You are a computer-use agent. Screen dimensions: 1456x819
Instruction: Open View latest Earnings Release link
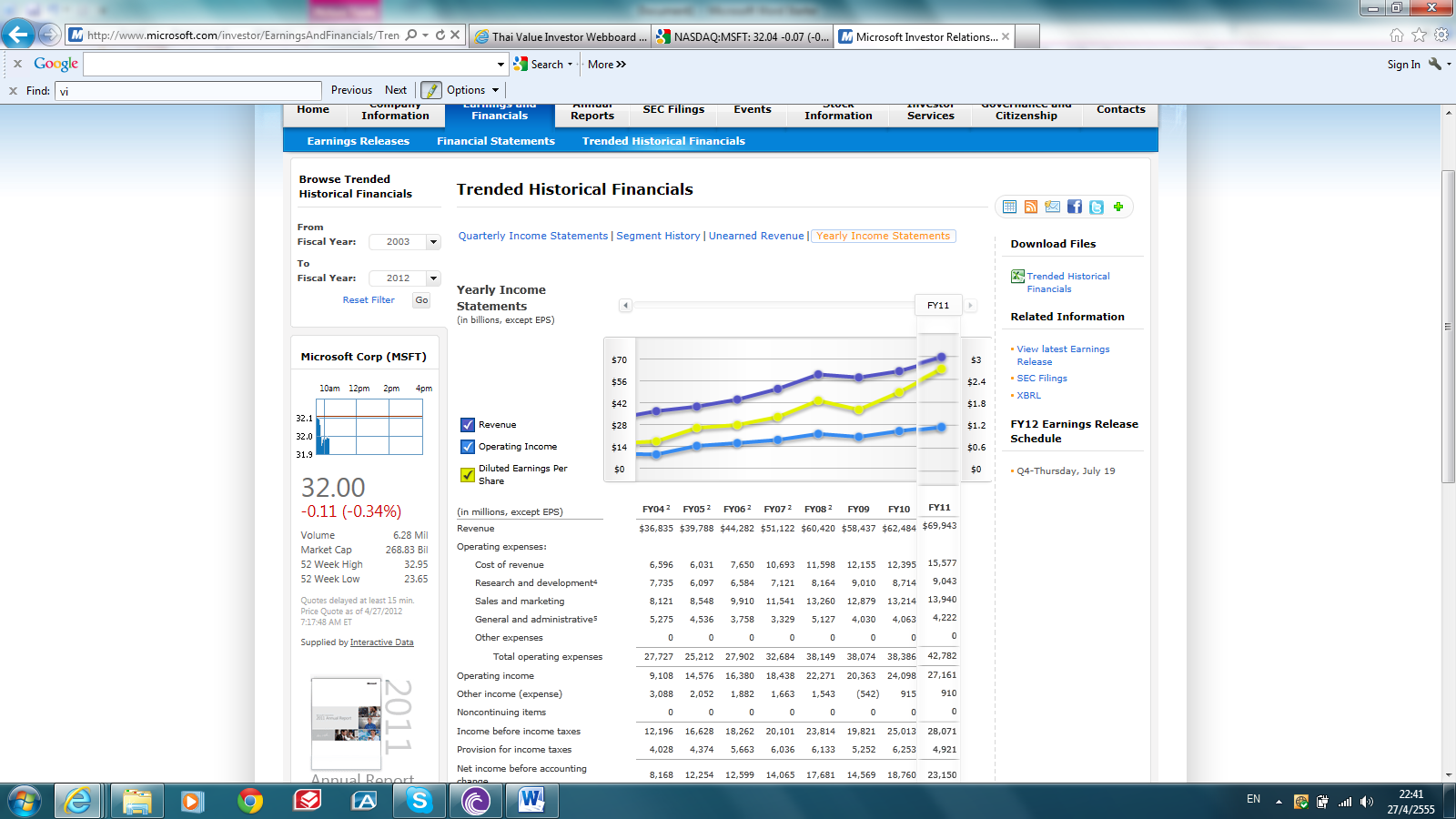pyautogui.click(x=1063, y=355)
